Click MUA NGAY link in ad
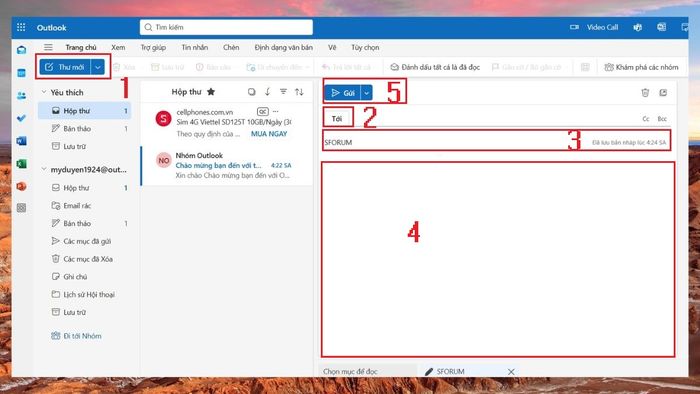The height and width of the screenshot is (394, 700). click(269, 134)
